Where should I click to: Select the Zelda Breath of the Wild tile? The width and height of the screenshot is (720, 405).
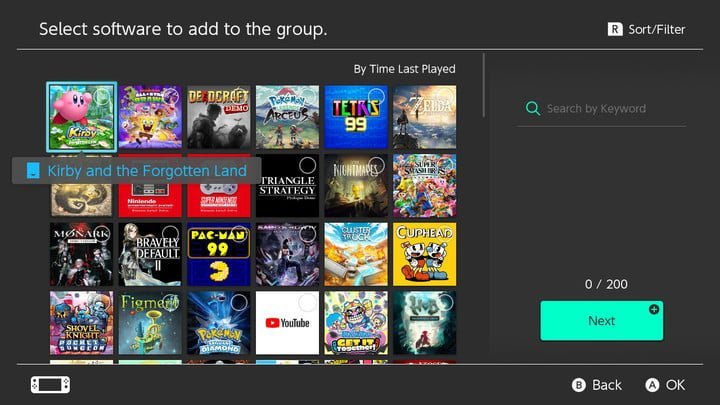[x=425, y=117]
